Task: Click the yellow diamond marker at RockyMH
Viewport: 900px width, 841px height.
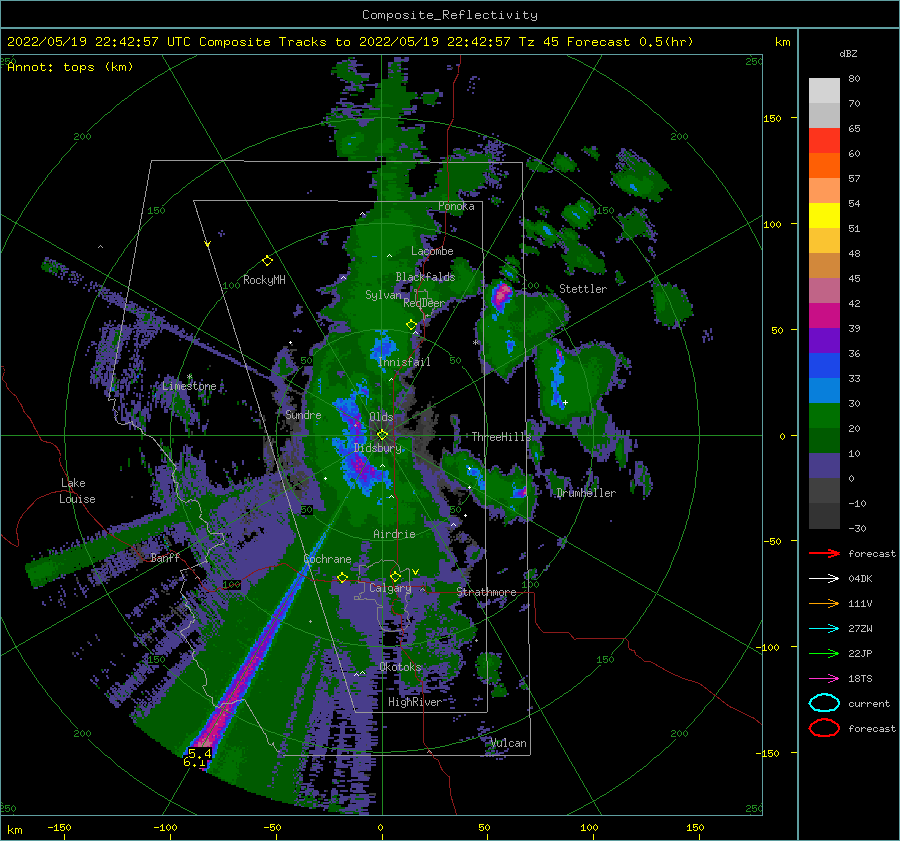Action: (267, 261)
